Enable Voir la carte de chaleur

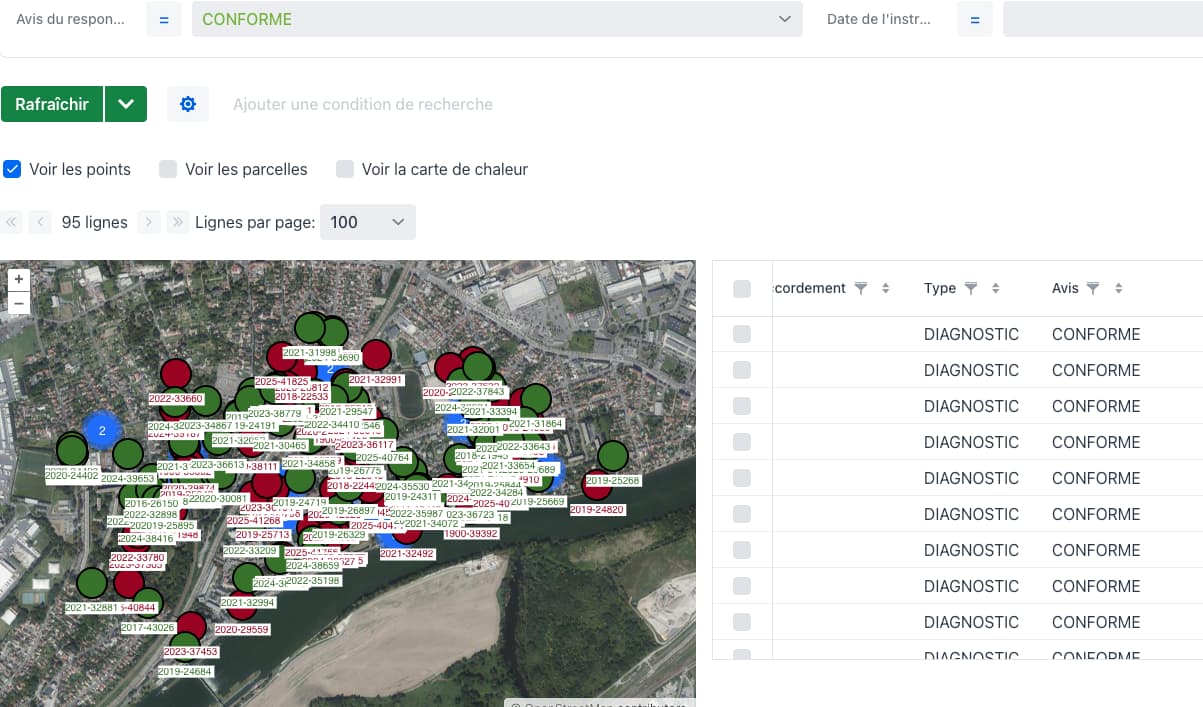click(x=345, y=169)
